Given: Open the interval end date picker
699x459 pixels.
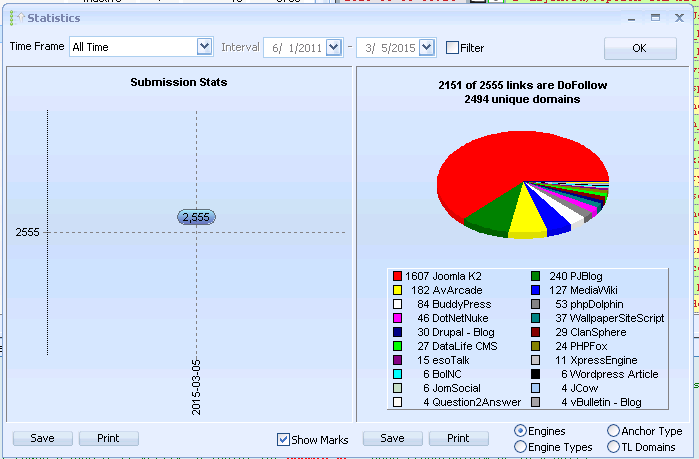Looking at the screenshot, I should (x=427, y=47).
